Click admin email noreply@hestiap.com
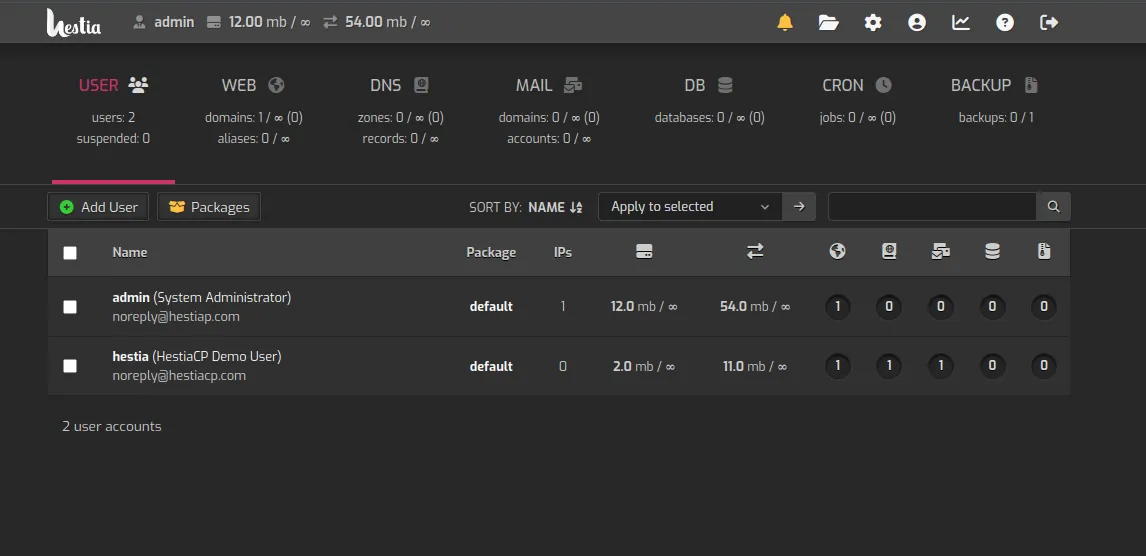The image size is (1146, 556). tap(176, 317)
